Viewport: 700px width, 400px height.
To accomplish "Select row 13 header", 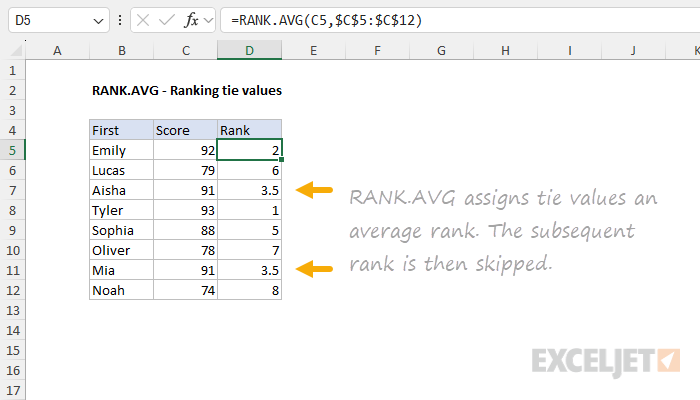I will point(12,310).
